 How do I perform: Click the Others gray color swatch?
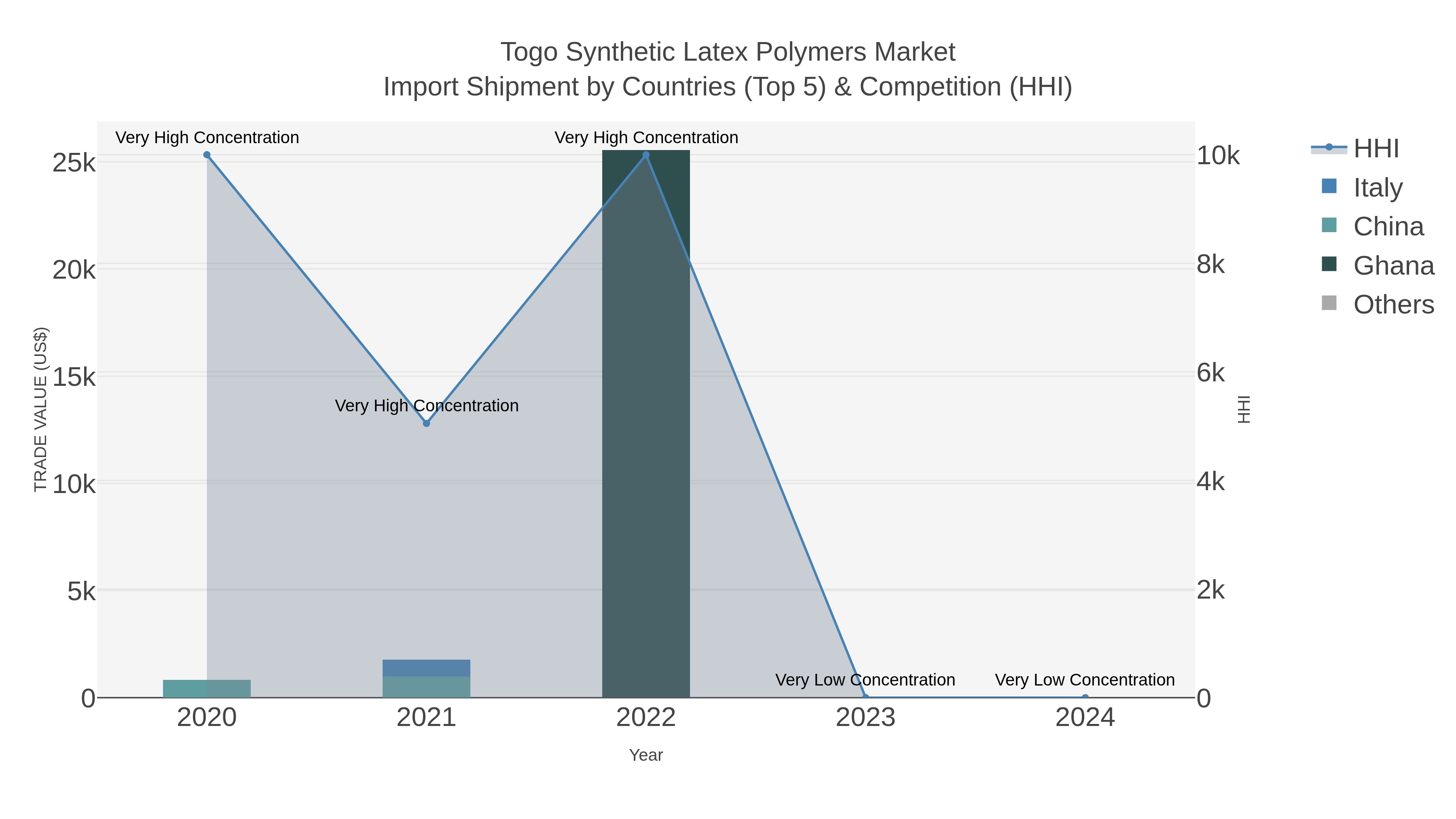point(1329,303)
